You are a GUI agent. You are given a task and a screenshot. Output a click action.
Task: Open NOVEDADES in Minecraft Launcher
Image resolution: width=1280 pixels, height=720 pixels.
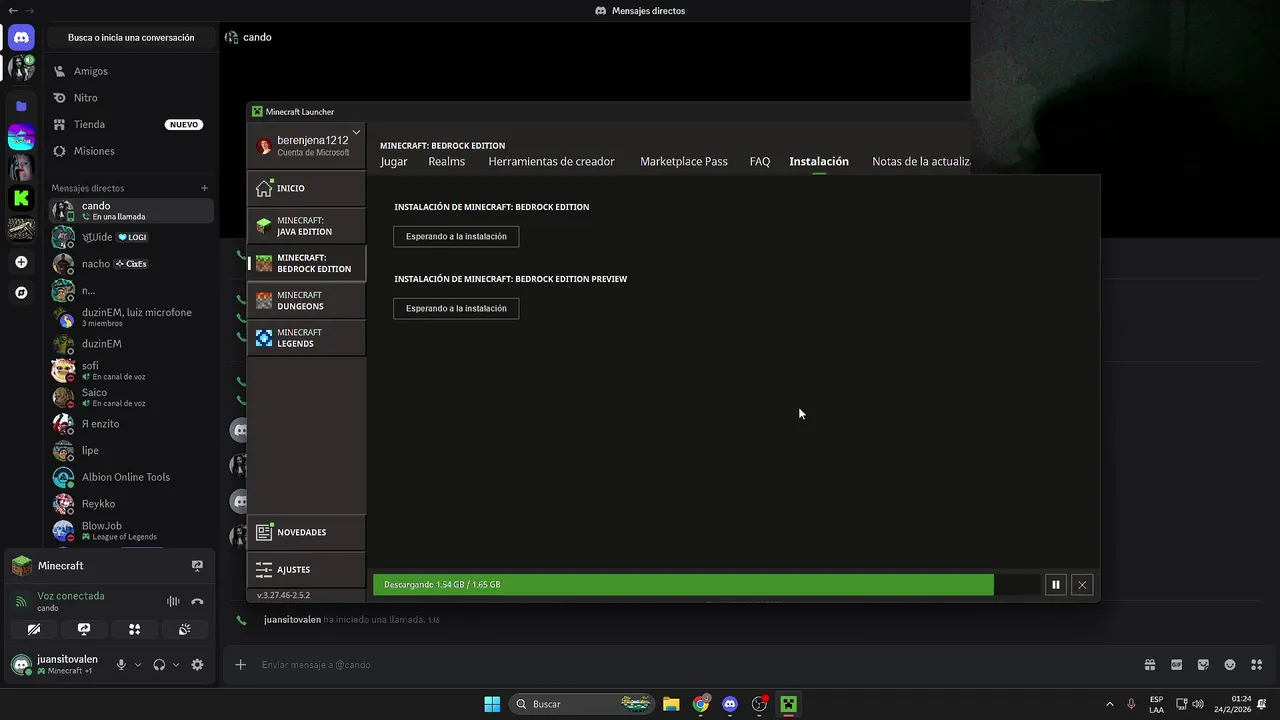pyautogui.click(x=307, y=532)
